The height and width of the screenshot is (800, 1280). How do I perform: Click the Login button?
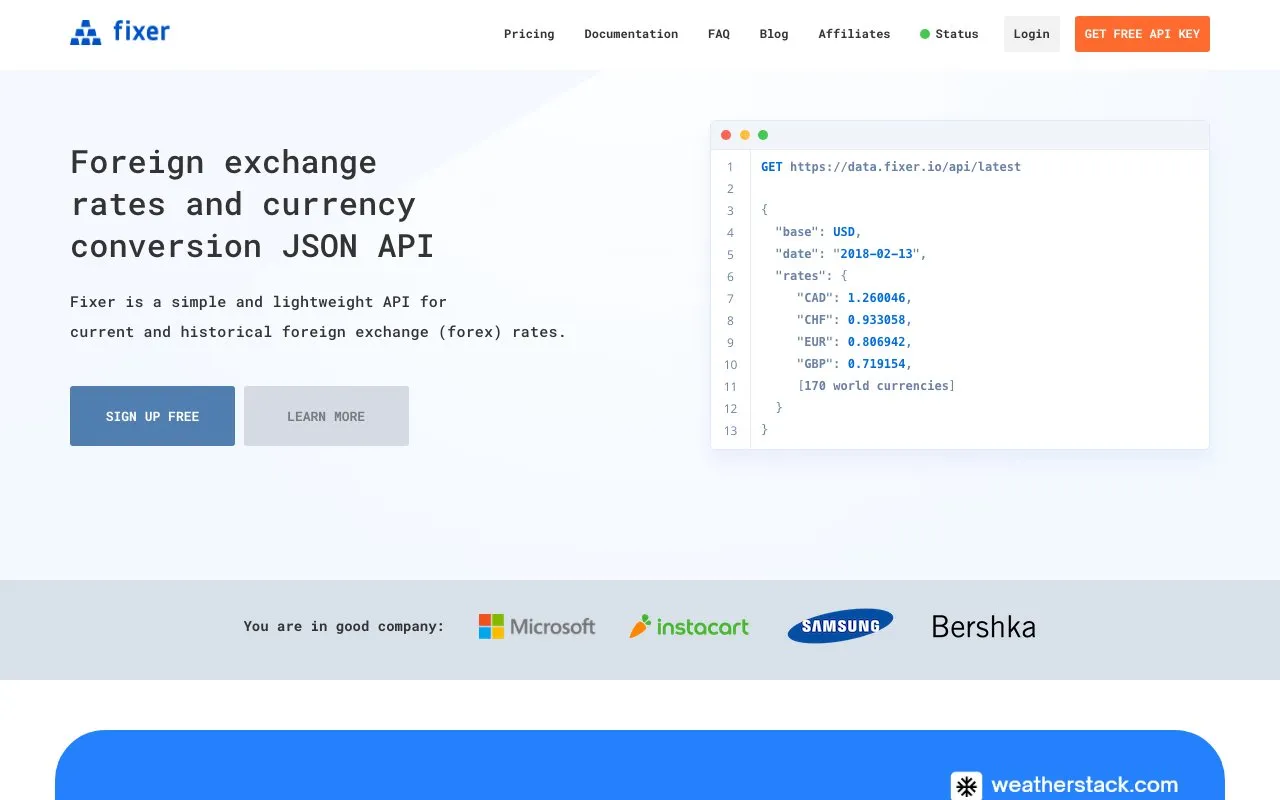coord(1032,34)
